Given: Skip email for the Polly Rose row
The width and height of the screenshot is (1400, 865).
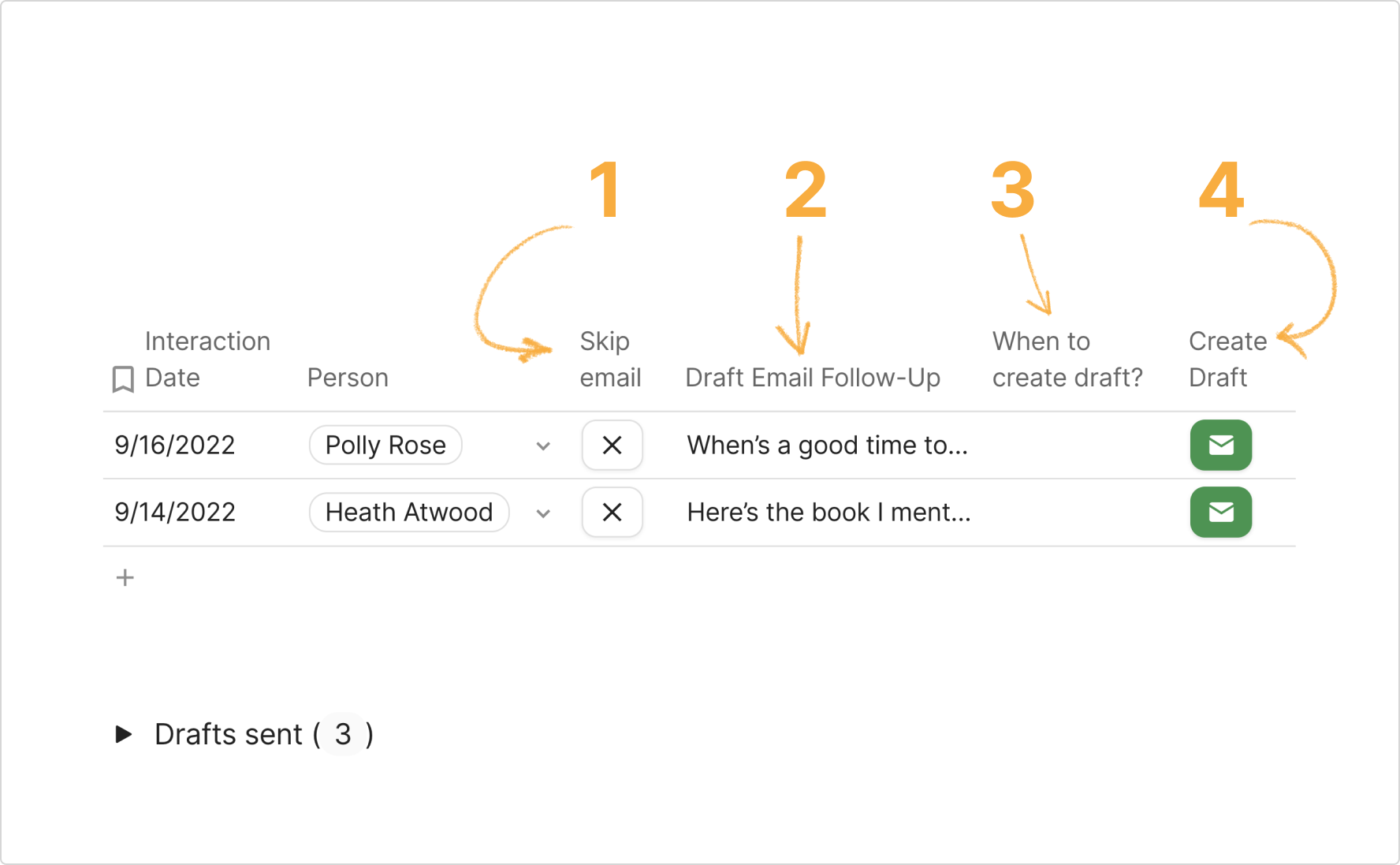Looking at the screenshot, I should (612, 446).
